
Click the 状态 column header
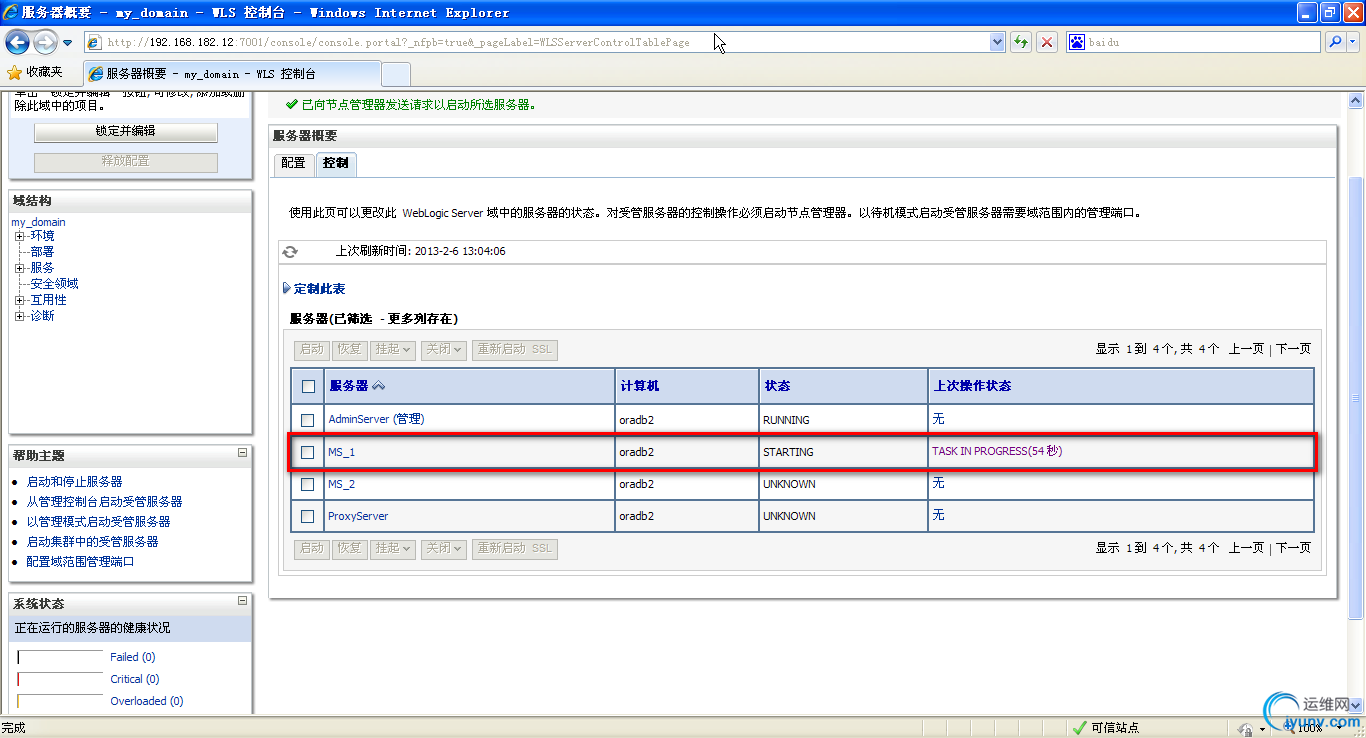[777, 386]
